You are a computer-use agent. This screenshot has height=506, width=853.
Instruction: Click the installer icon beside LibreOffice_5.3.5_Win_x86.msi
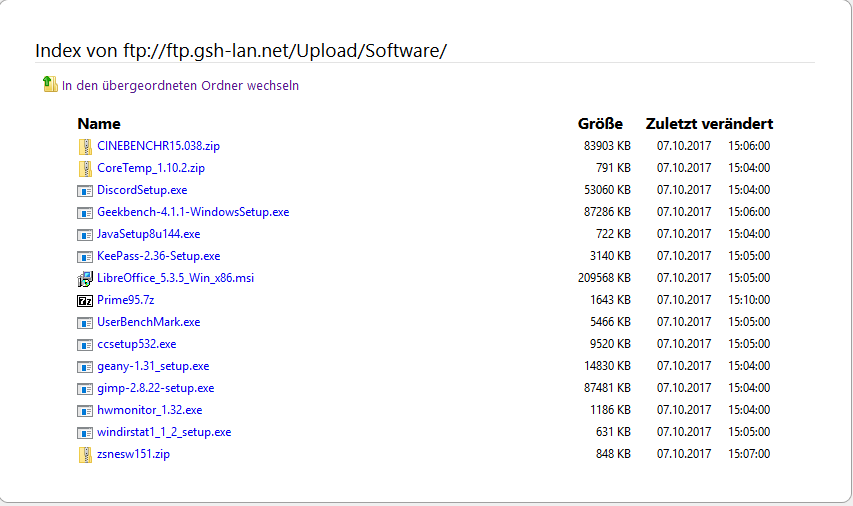pos(85,278)
